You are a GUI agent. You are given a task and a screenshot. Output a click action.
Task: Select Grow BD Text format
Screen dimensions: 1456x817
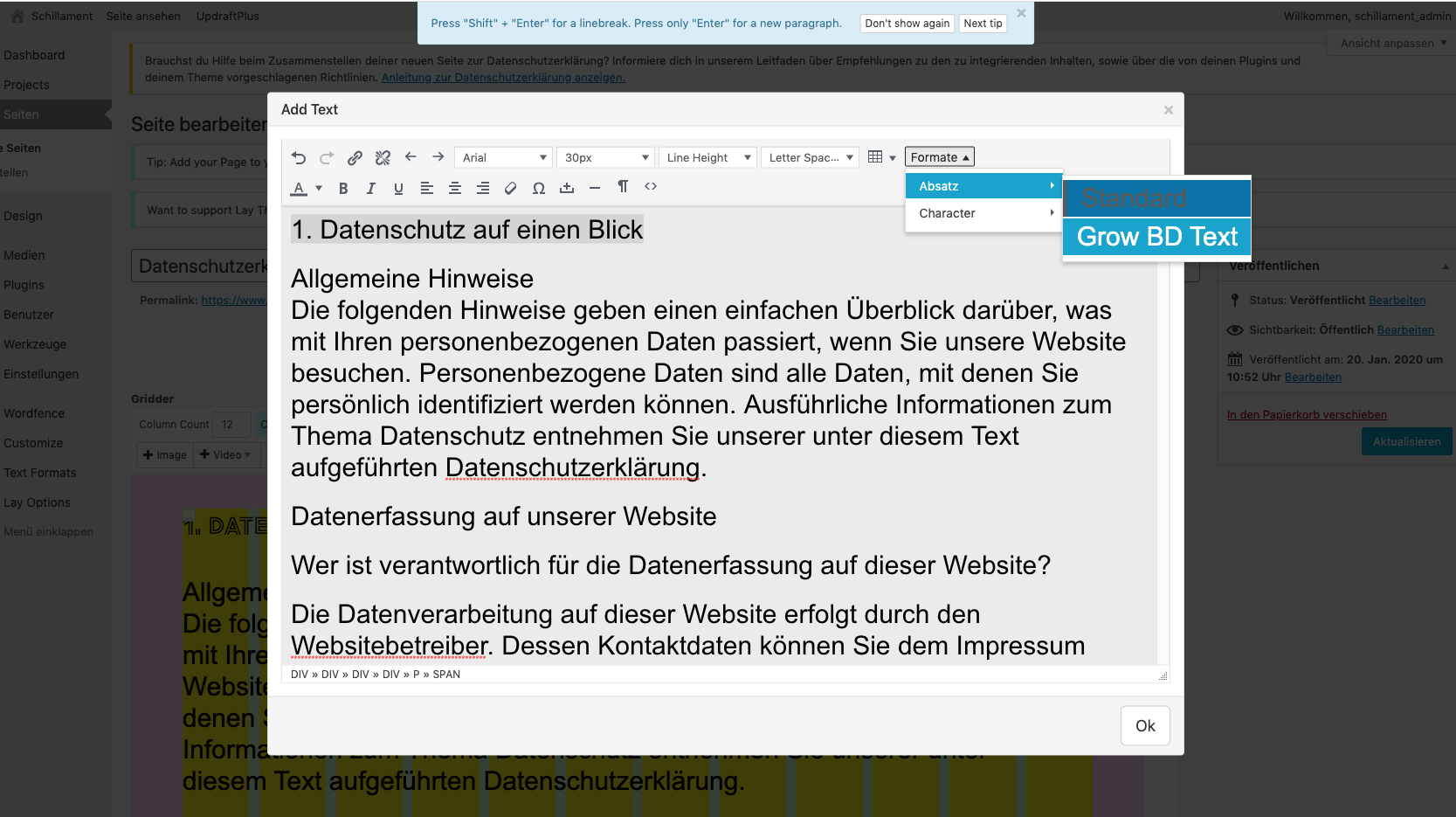(1156, 236)
